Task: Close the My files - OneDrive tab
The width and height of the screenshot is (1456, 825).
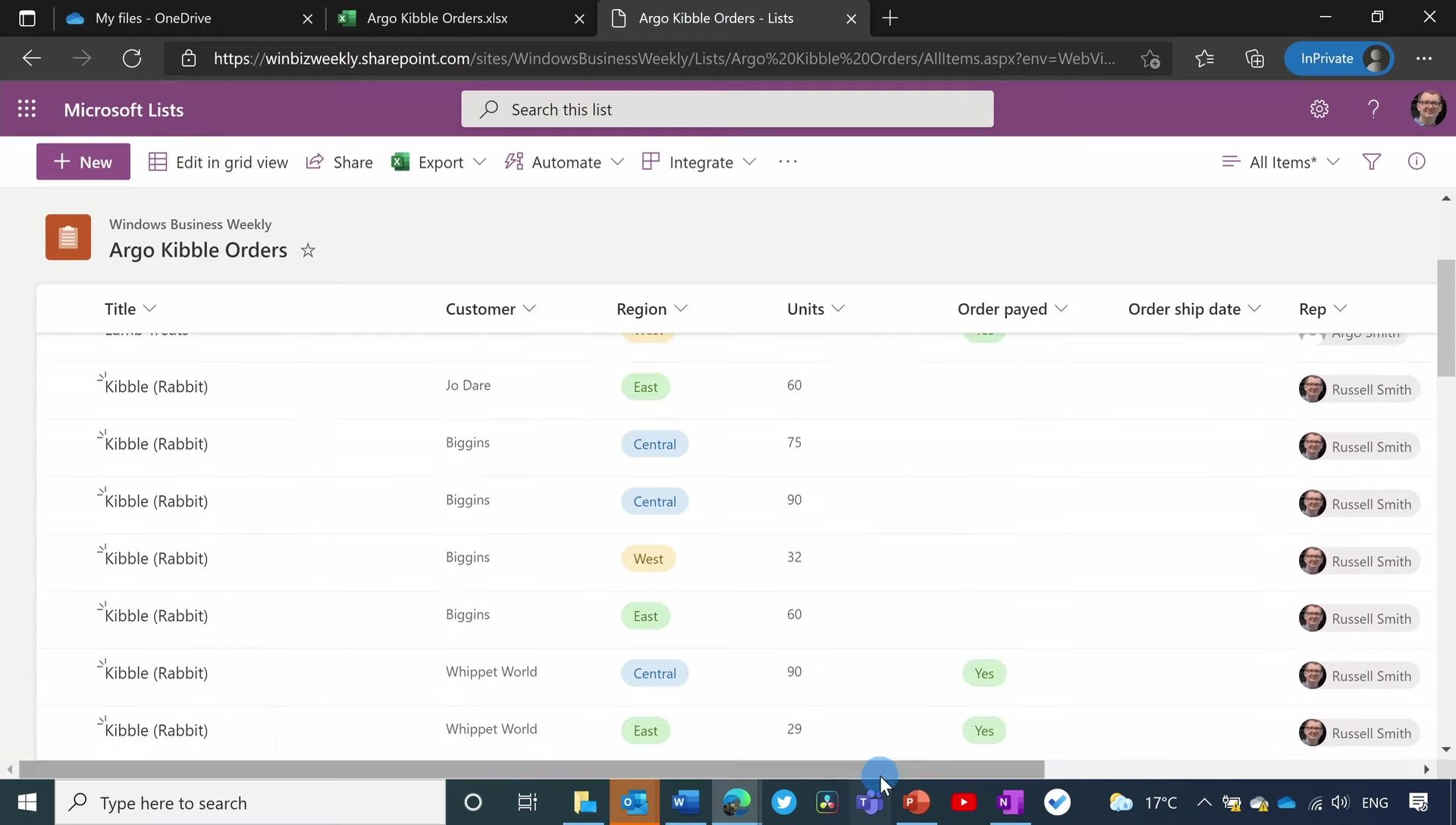Action: coord(307,18)
